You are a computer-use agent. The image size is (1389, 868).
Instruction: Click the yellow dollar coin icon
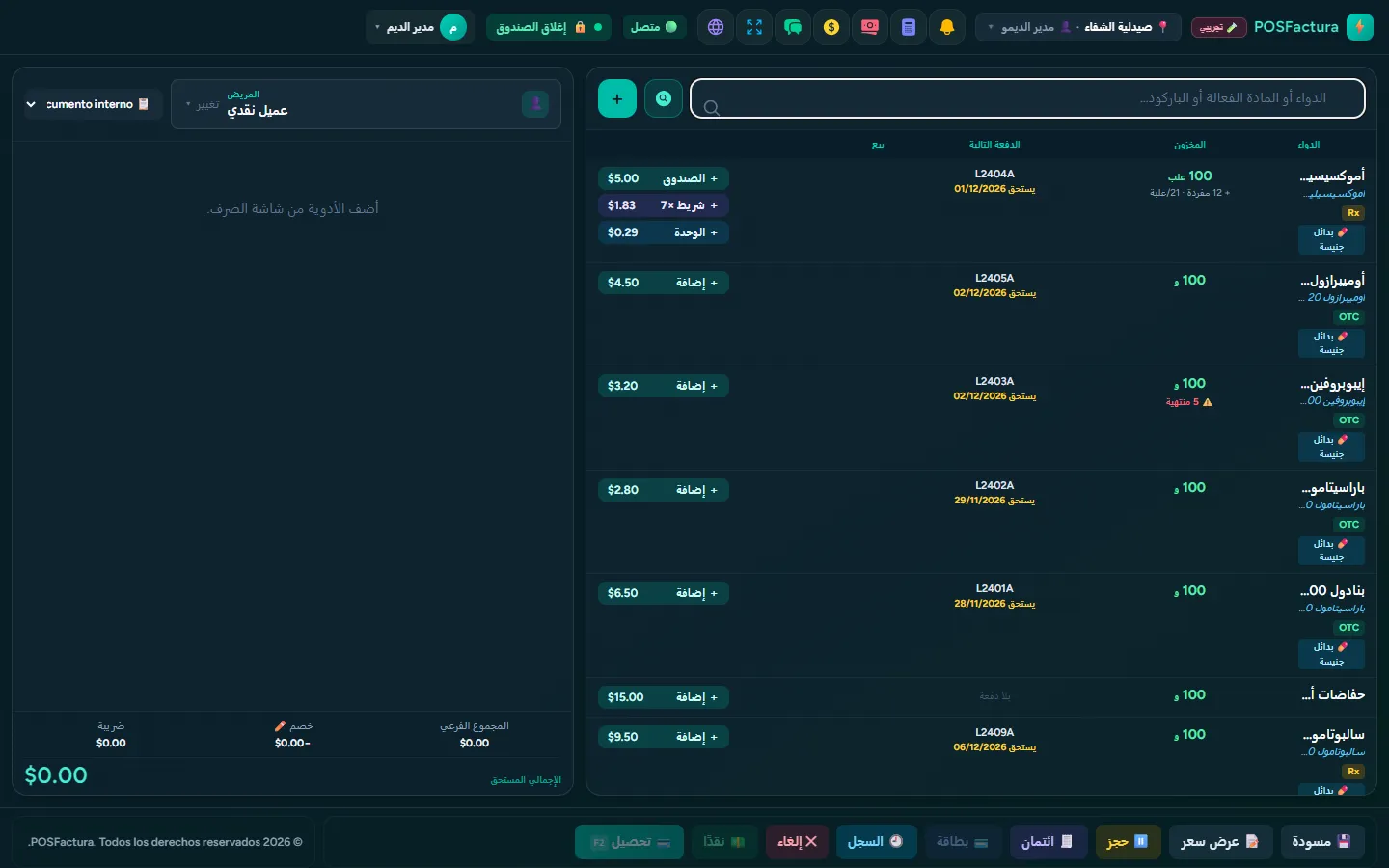831,27
